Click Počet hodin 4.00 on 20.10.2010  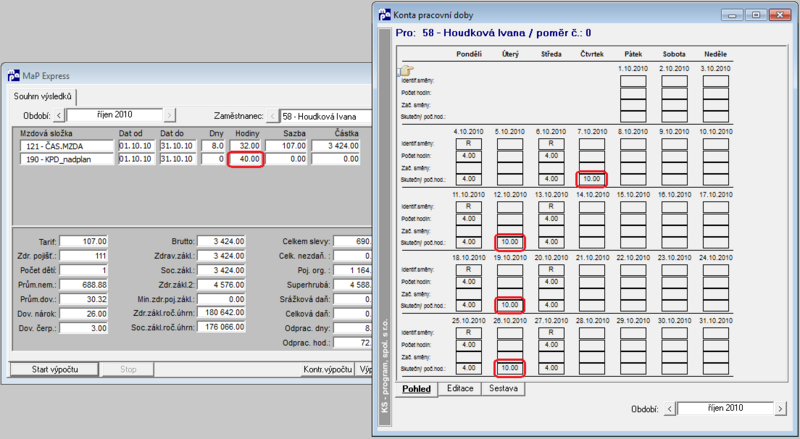pyautogui.click(x=551, y=282)
